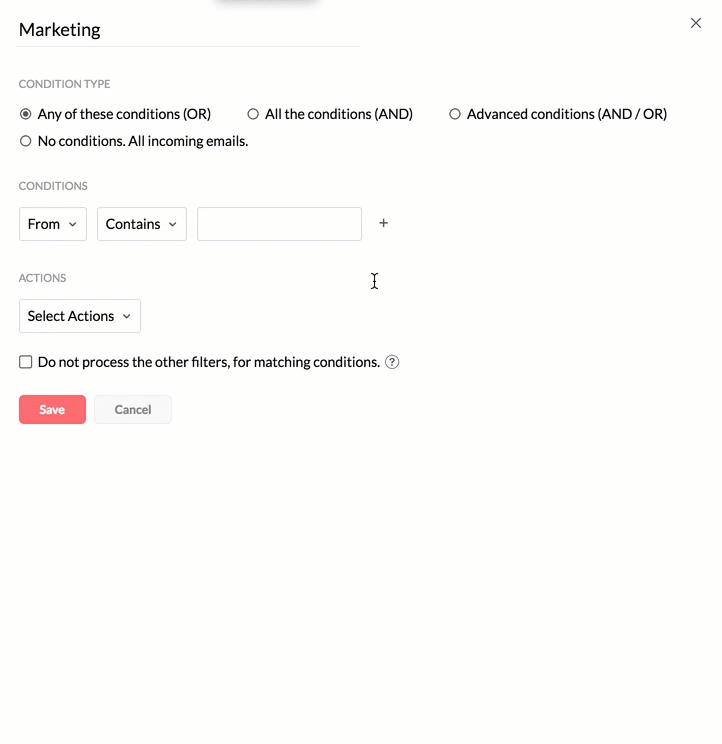This screenshot has width=722, height=744.
Task: Click the plus icon to add condition
Action: coord(383,224)
